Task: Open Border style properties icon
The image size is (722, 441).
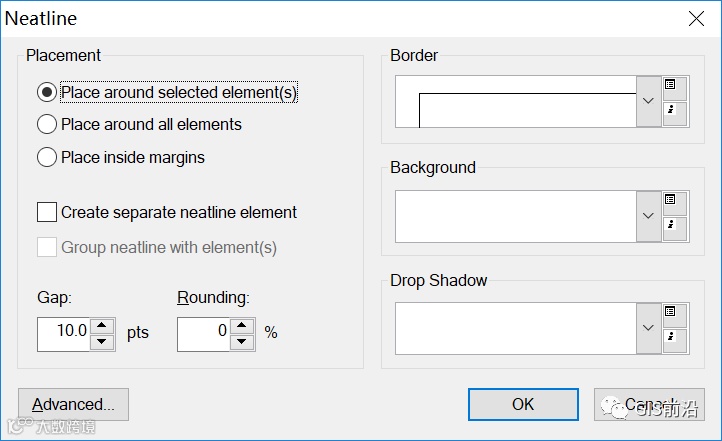Action: point(671,86)
